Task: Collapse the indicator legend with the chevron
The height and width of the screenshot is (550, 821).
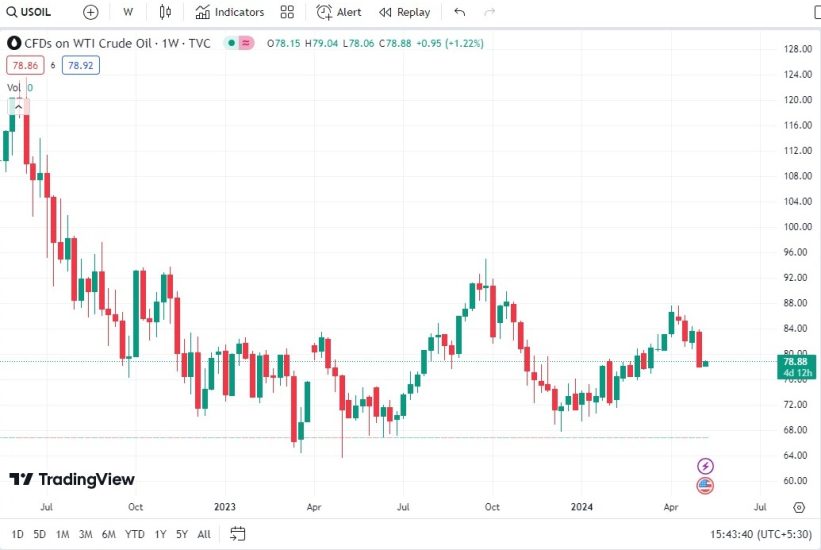Action: [x=17, y=106]
